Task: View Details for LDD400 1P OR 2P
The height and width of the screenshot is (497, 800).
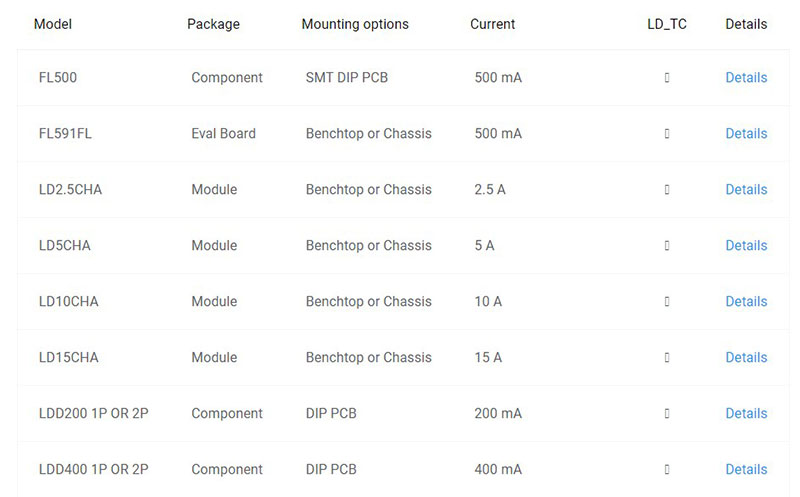Action: tap(746, 469)
